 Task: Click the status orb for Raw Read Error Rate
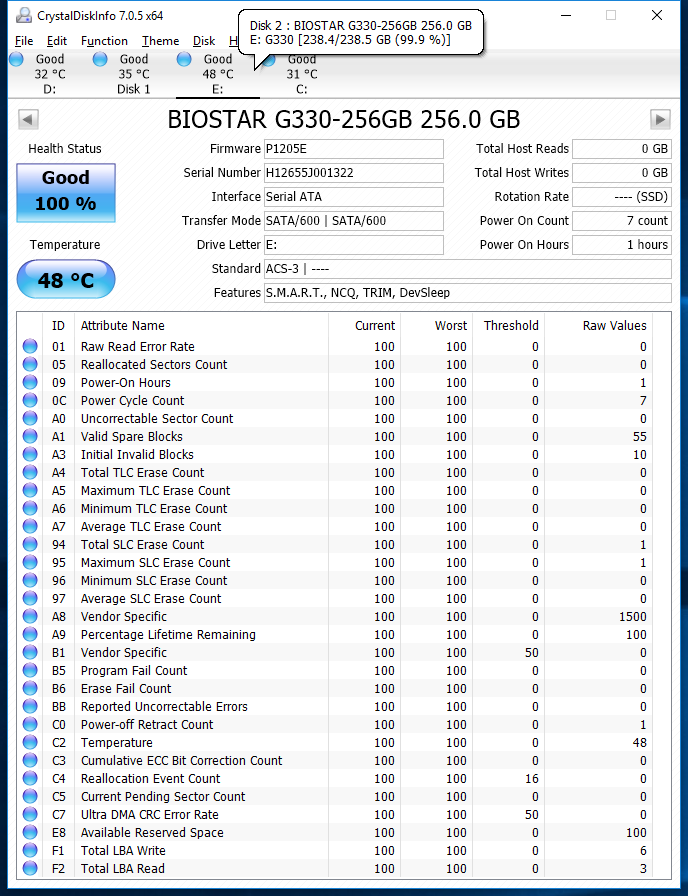click(x=30, y=347)
